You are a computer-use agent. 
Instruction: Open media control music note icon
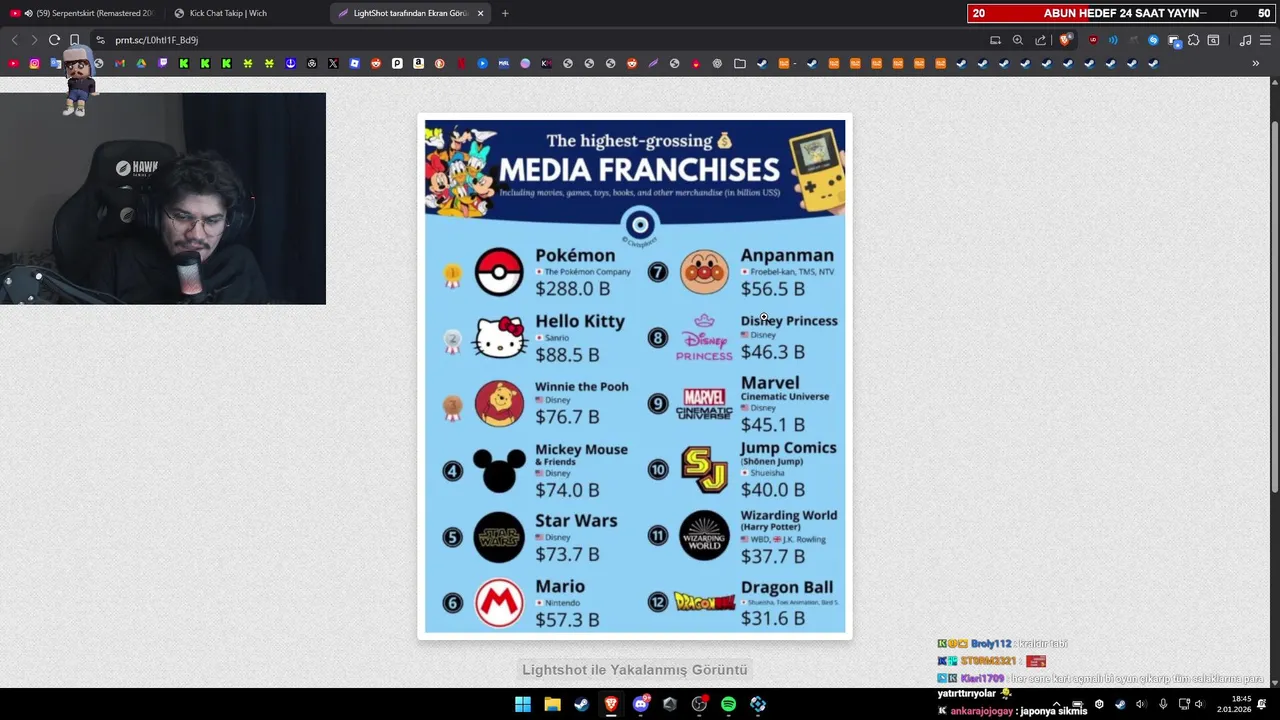[1245, 40]
